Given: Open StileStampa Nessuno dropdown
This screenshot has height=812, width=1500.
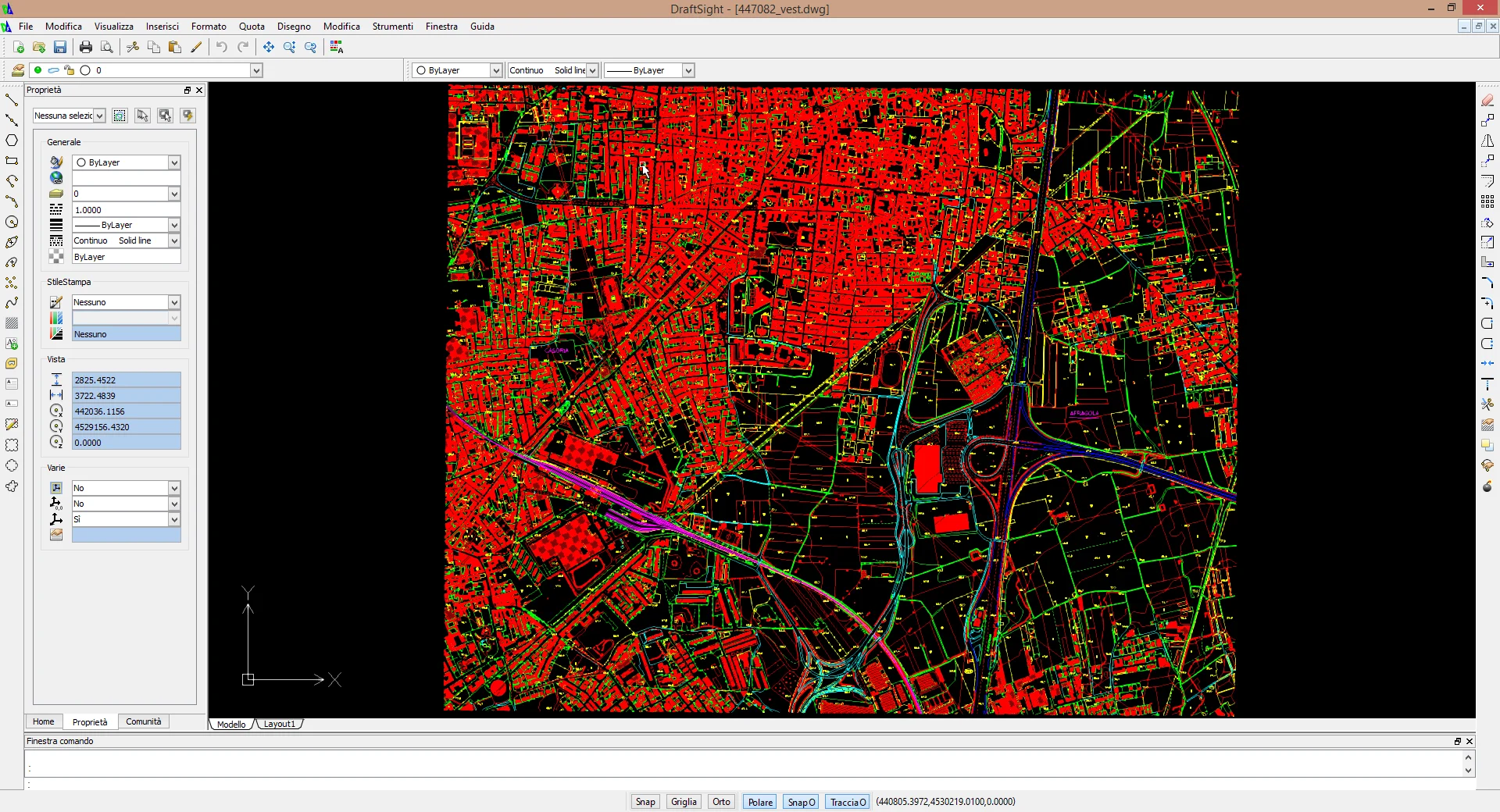Looking at the screenshot, I should tap(174, 302).
